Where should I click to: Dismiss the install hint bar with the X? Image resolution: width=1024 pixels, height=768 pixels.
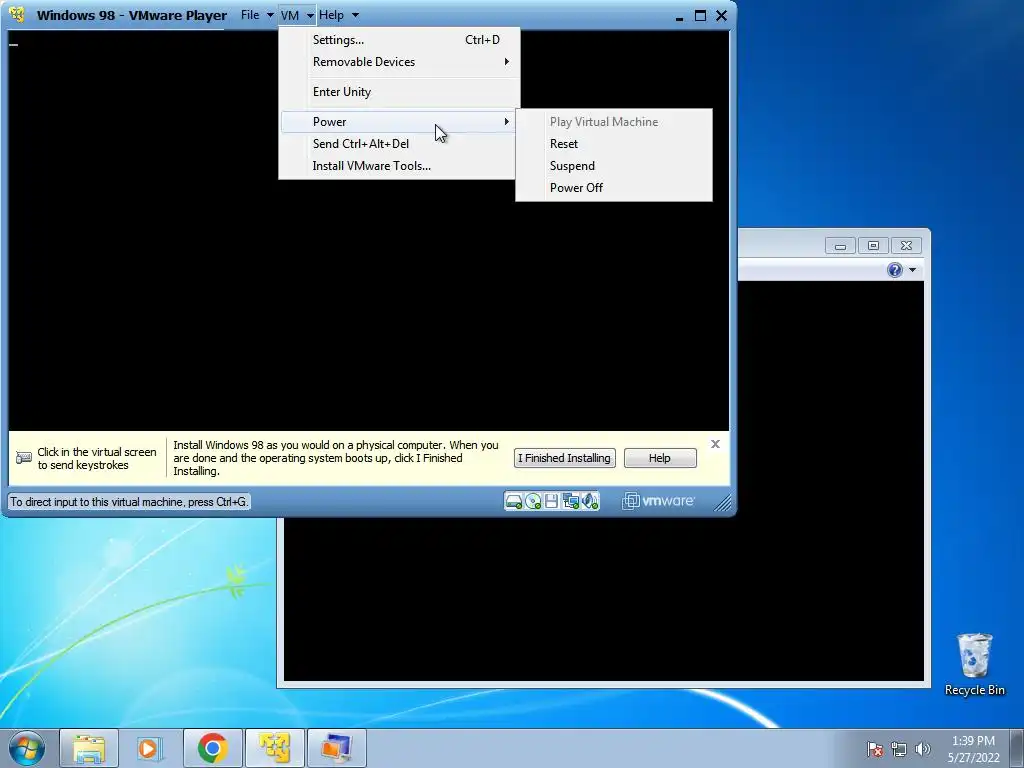(x=715, y=444)
